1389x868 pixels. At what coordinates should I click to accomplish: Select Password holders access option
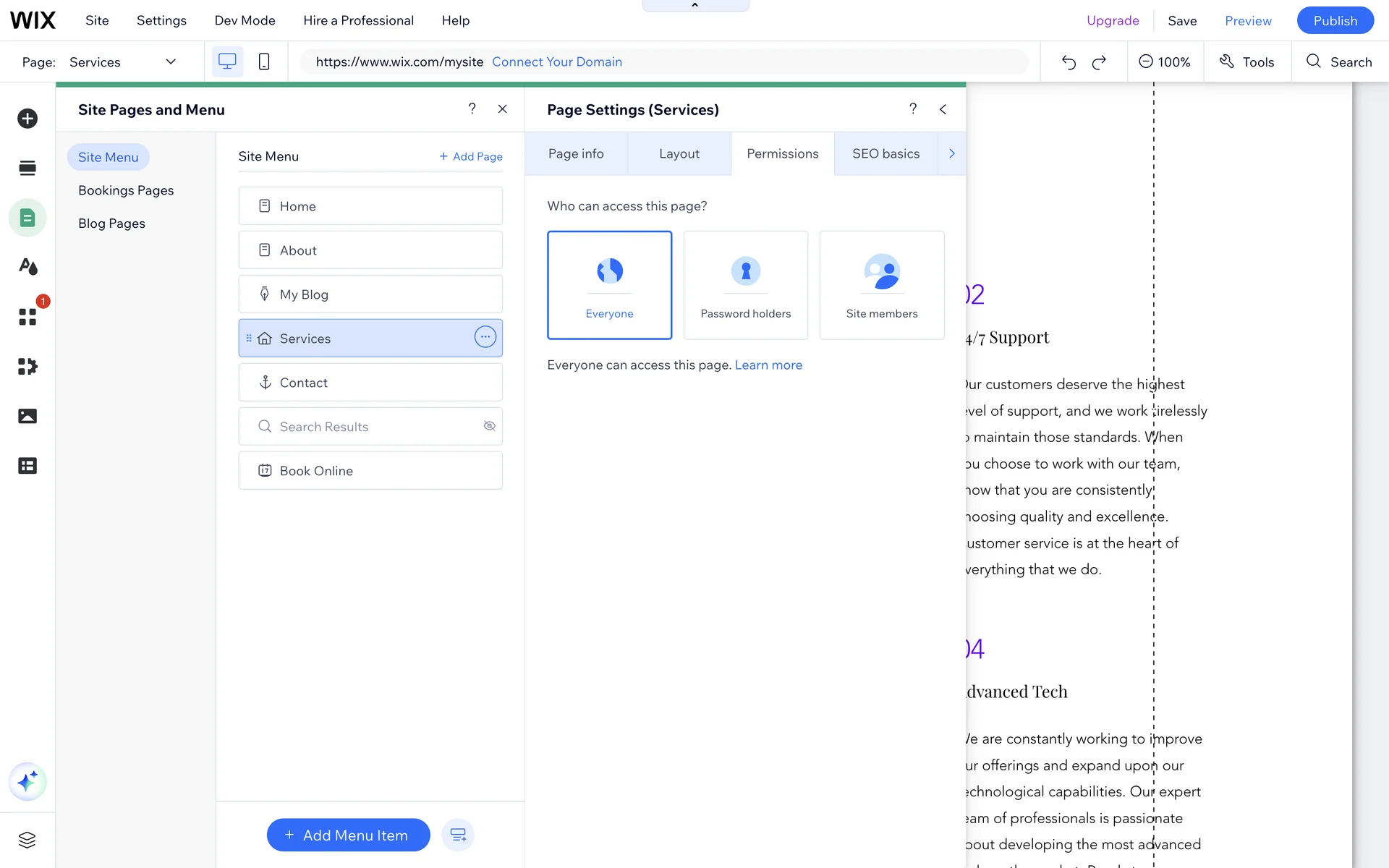(x=745, y=285)
